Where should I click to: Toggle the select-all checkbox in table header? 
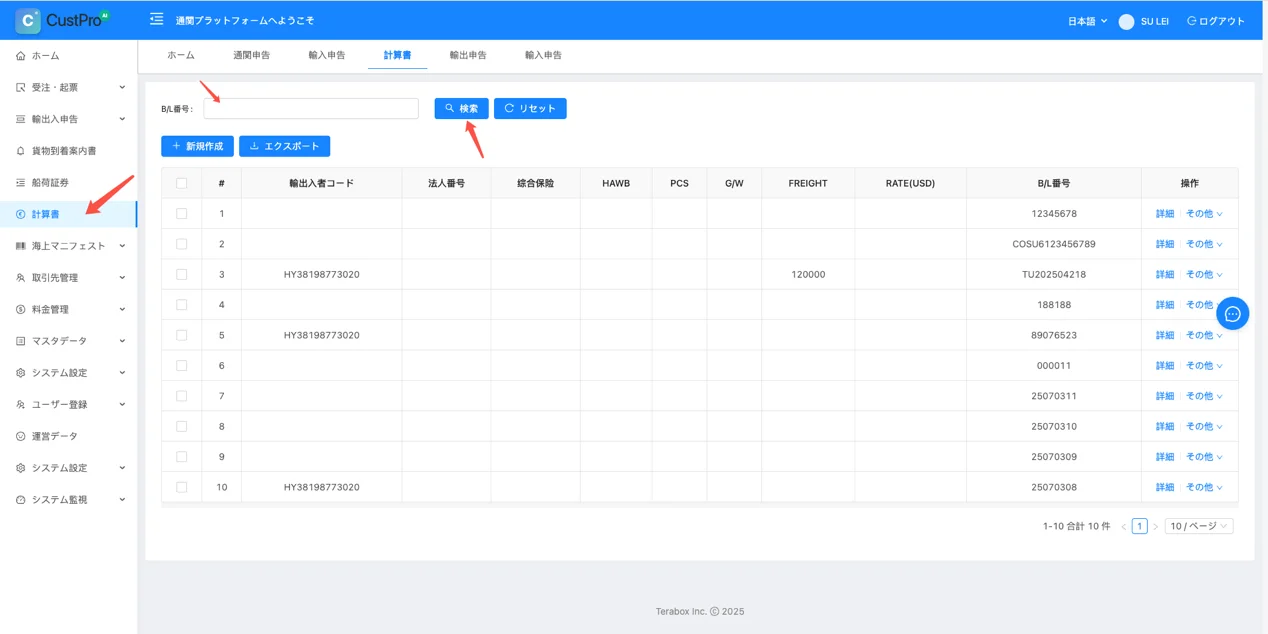(181, 183)
